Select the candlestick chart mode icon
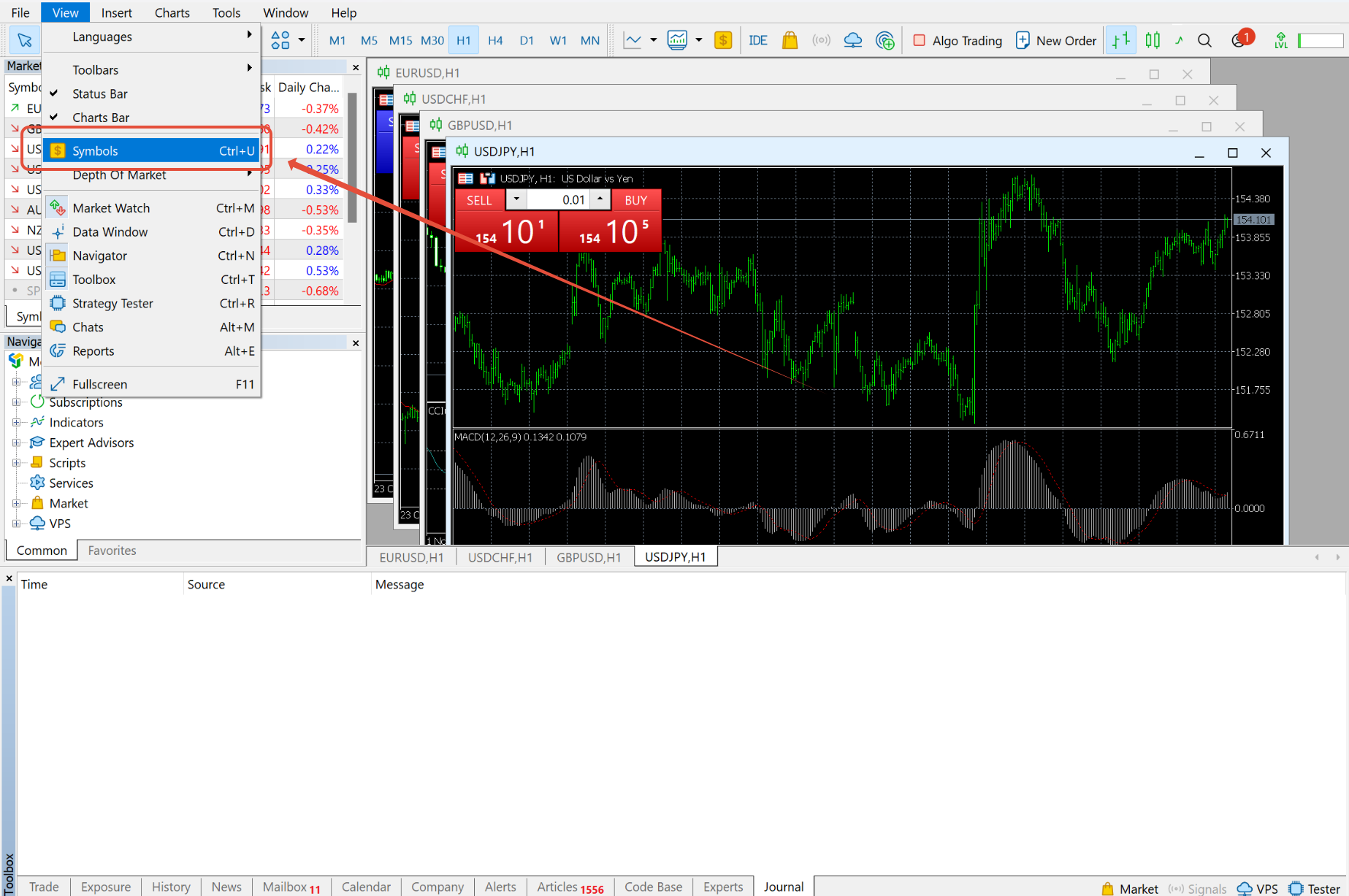Screen dimensions: 1349x896 1153,40
